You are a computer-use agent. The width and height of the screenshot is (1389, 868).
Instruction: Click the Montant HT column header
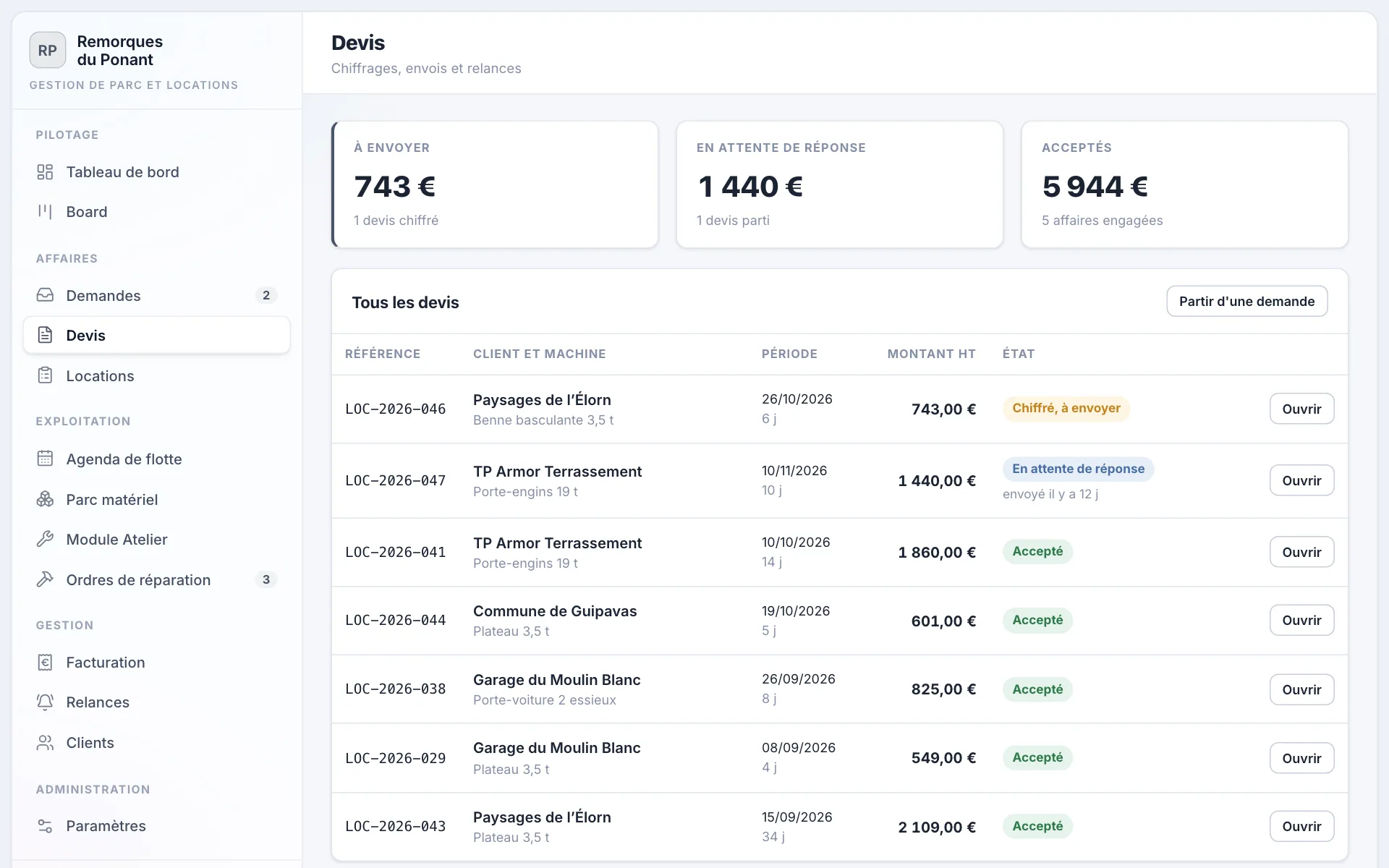[931, 354]
